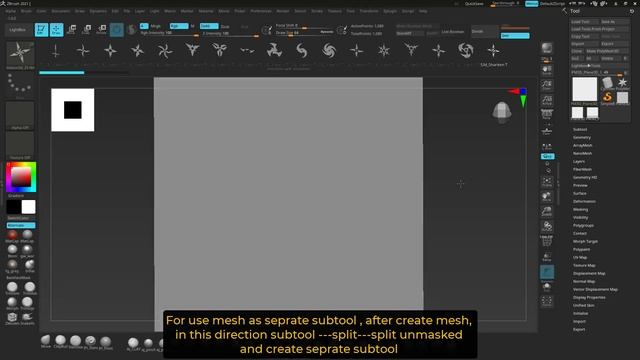Open the Texture Off slot

tap(20, 146)
